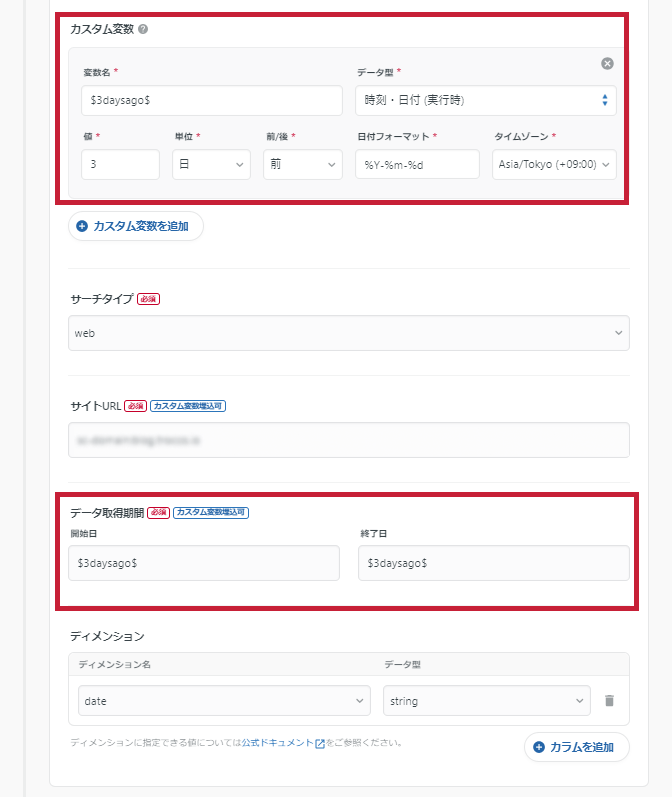Click the カスタム変数 section heading
Viewport: 672px width, 797px height.
102,29
